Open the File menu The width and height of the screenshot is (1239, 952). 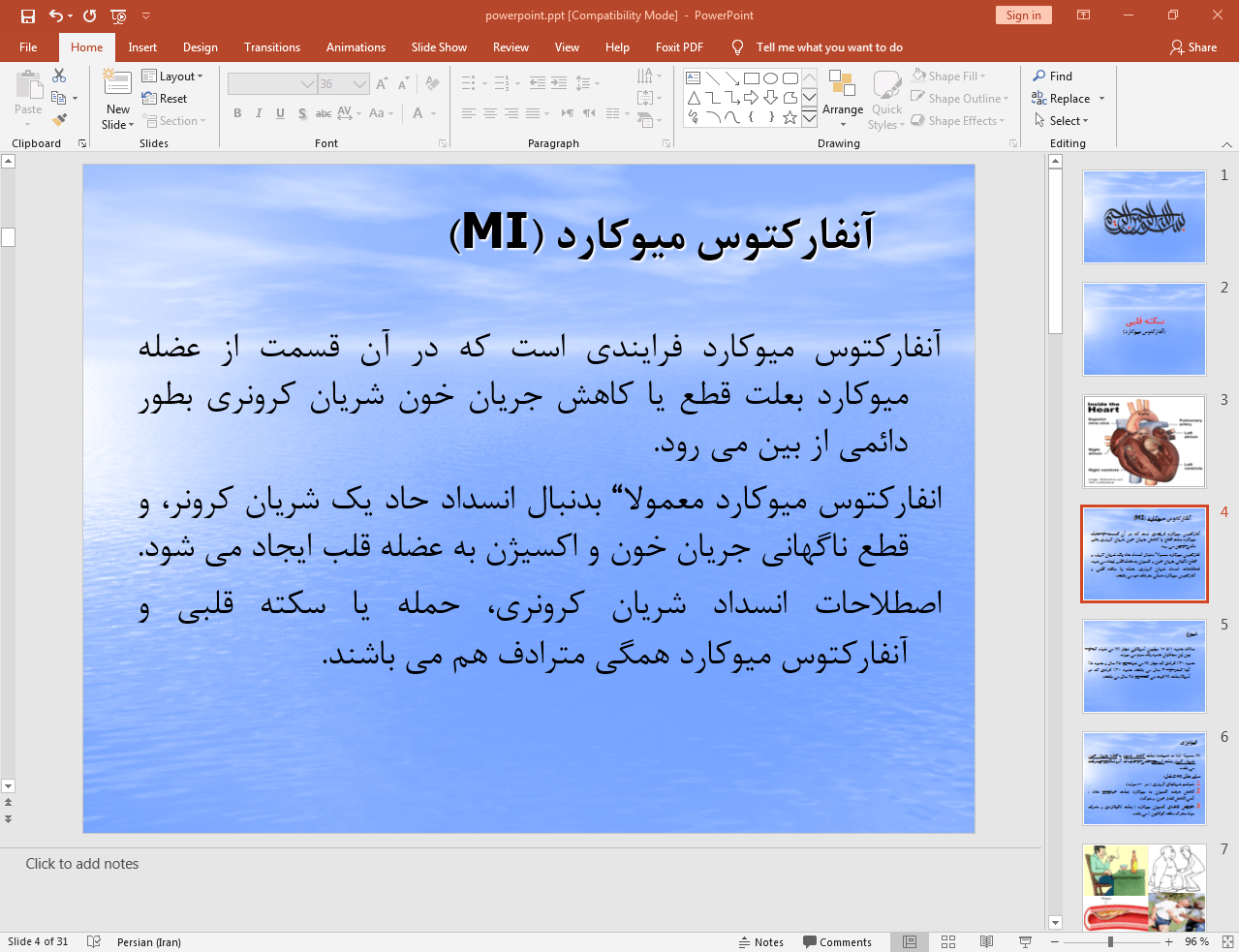click(28, 47)
